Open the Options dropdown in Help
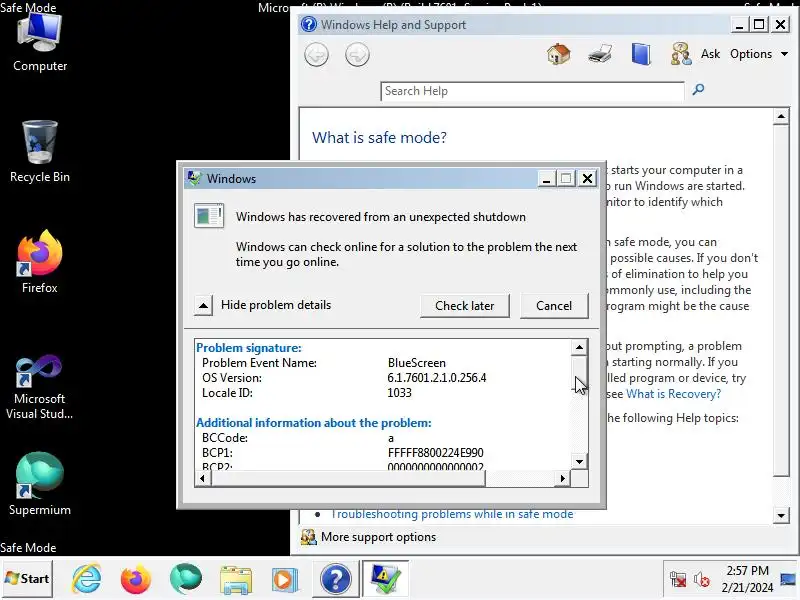Viewport: 800px width, 600px height. tap(759, 54)
